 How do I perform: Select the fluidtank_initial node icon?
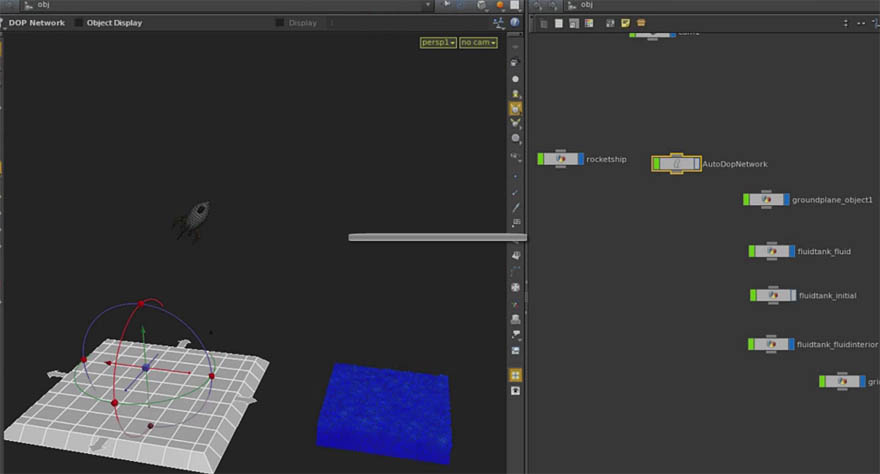tap(773, 295)
